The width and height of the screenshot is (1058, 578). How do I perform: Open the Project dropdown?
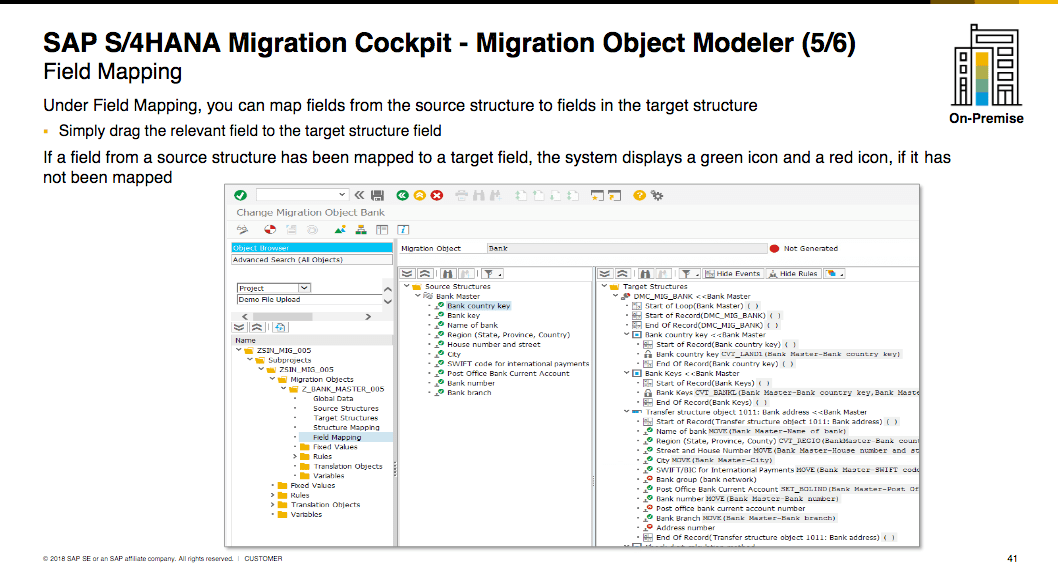click(x=304, y=288)
